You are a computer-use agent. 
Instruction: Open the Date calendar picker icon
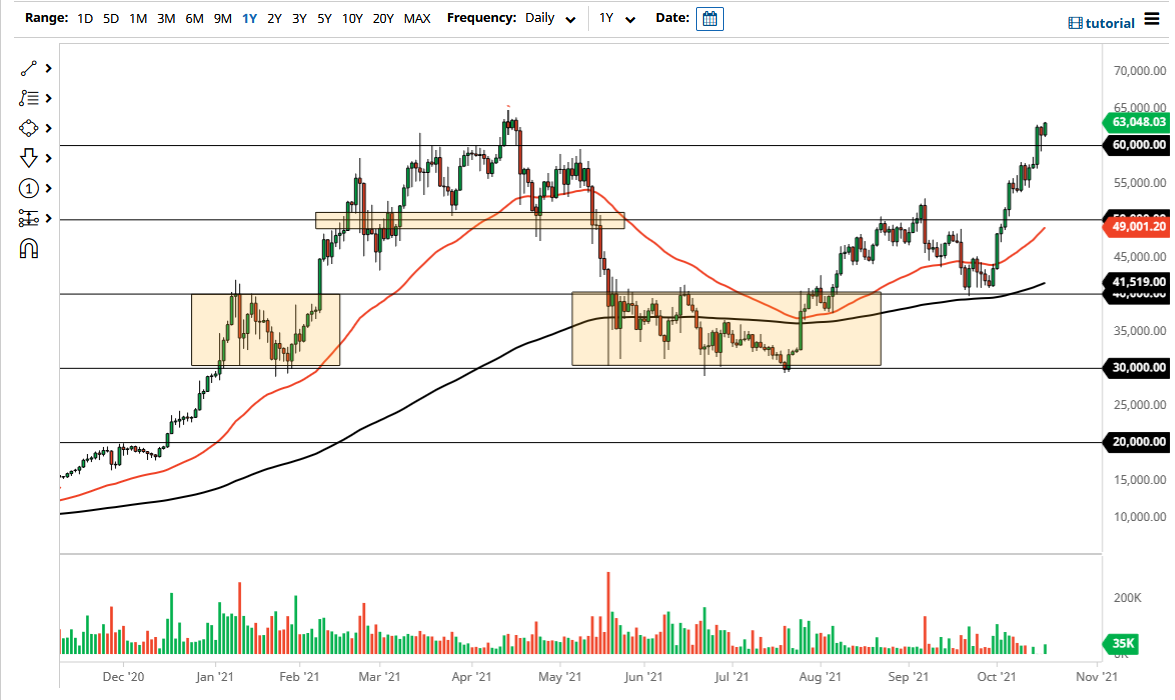click(710, 18)
